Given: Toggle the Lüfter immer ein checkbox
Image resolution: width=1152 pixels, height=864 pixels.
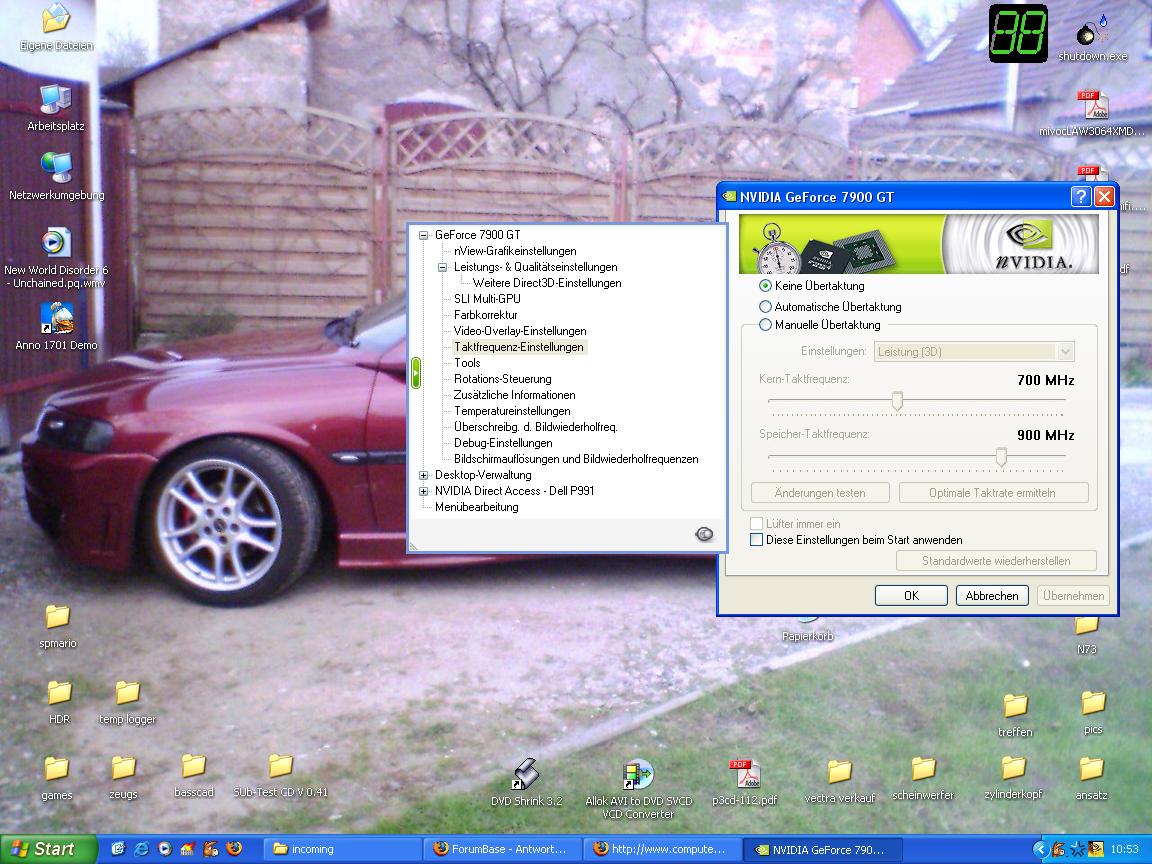Looking at the screenshot, I should (756, 524).
